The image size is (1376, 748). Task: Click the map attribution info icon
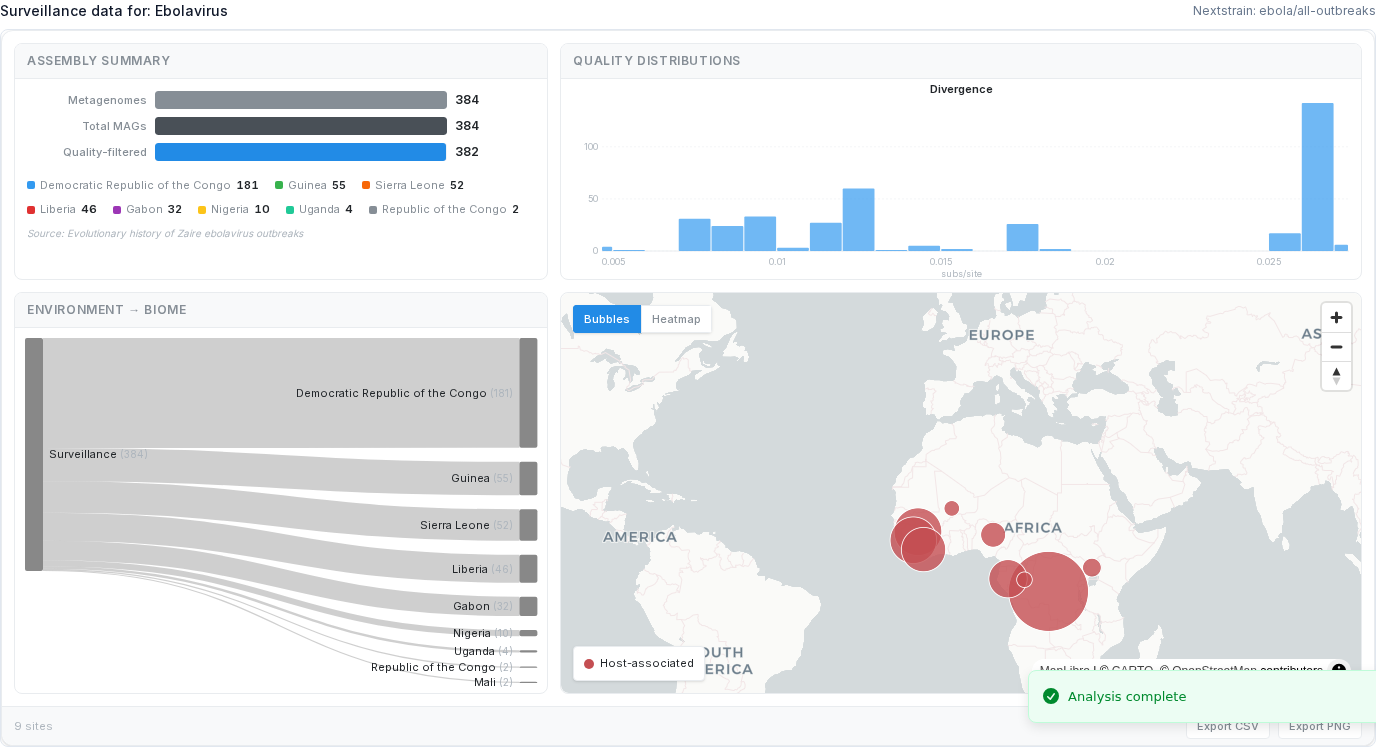pyautogui.click(x=1339, y=670)
